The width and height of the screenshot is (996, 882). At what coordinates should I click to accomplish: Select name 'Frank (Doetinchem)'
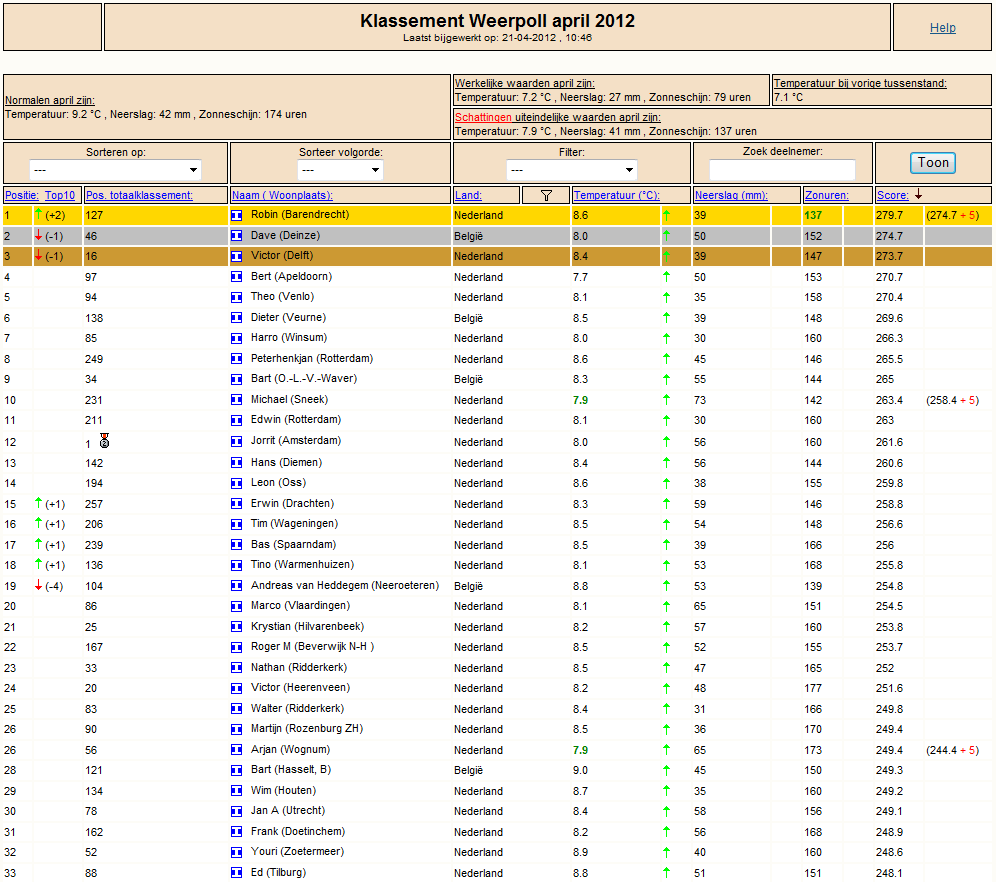coord(298,832)
